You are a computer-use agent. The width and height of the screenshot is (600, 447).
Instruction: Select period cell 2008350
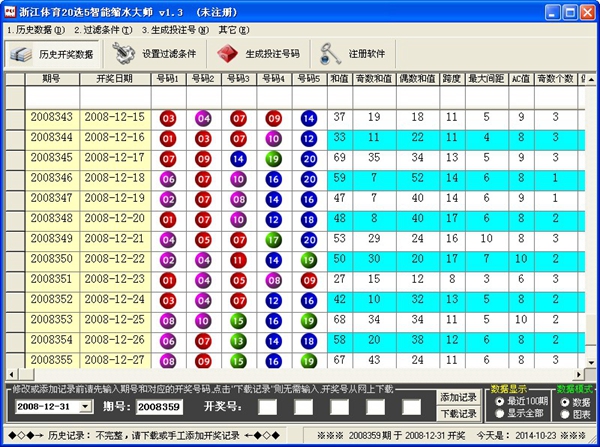click(x=52, y=261)
